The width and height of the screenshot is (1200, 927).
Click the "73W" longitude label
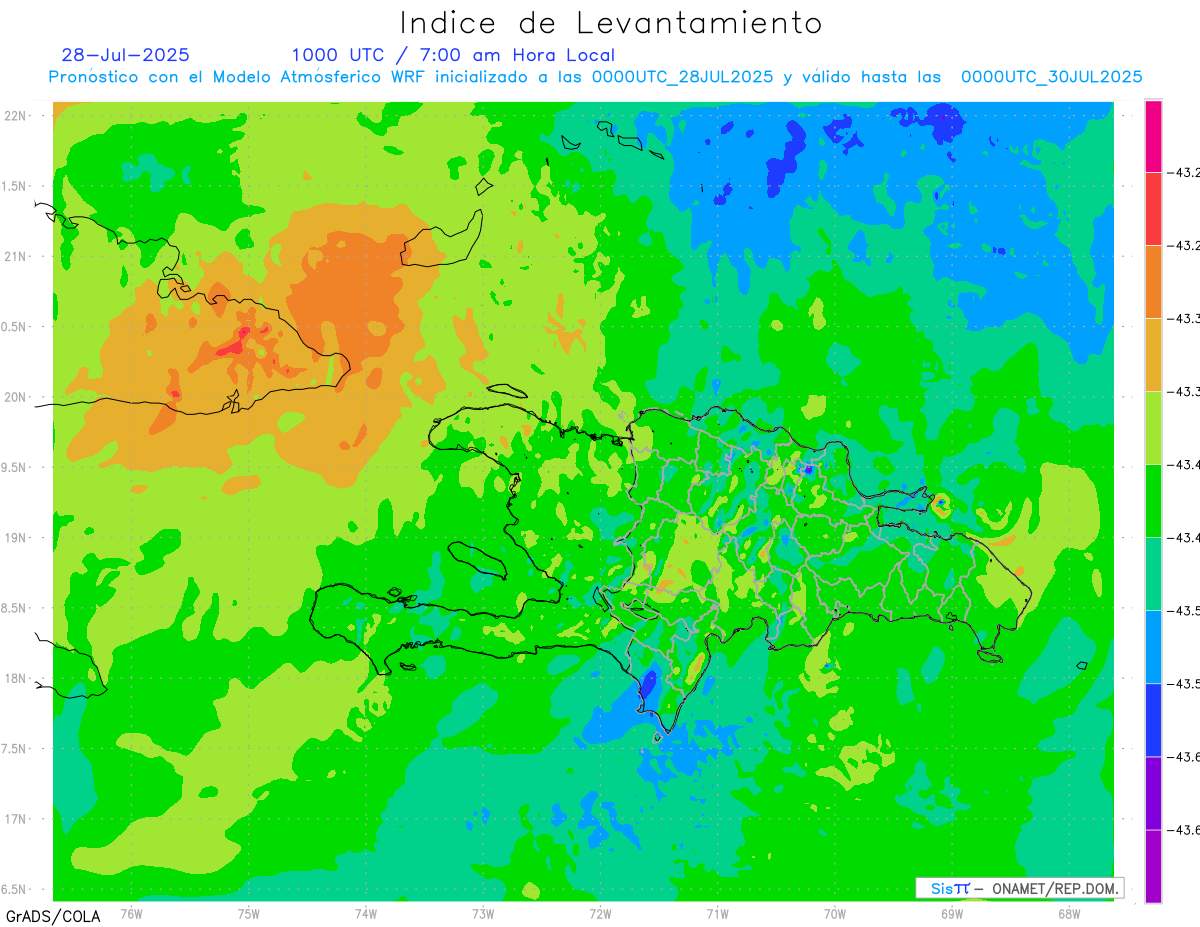483,913
